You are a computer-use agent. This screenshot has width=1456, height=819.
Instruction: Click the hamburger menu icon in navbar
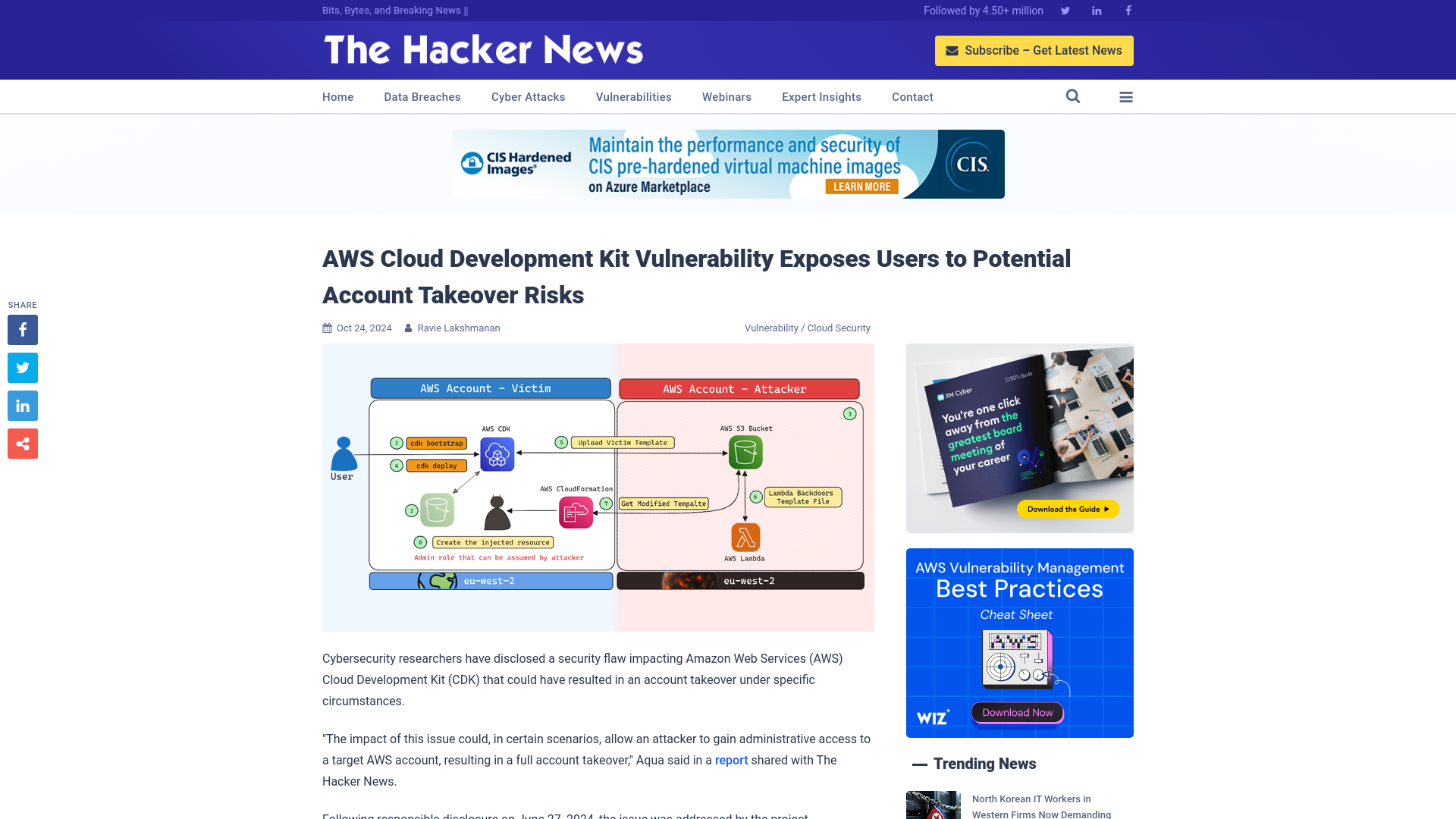(x=1126, y=96)
